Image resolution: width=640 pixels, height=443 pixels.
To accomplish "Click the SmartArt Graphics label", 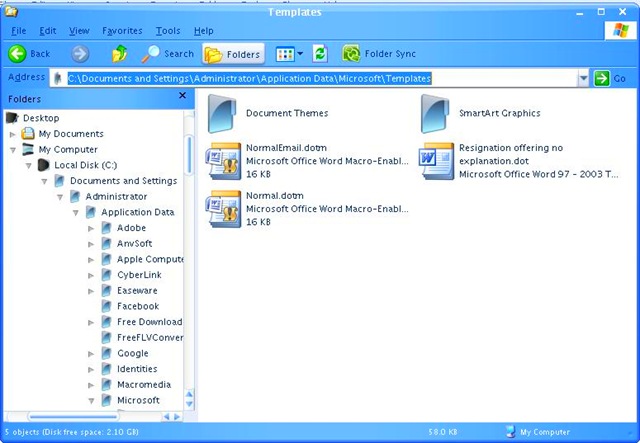I will click(x=500, y=113).
